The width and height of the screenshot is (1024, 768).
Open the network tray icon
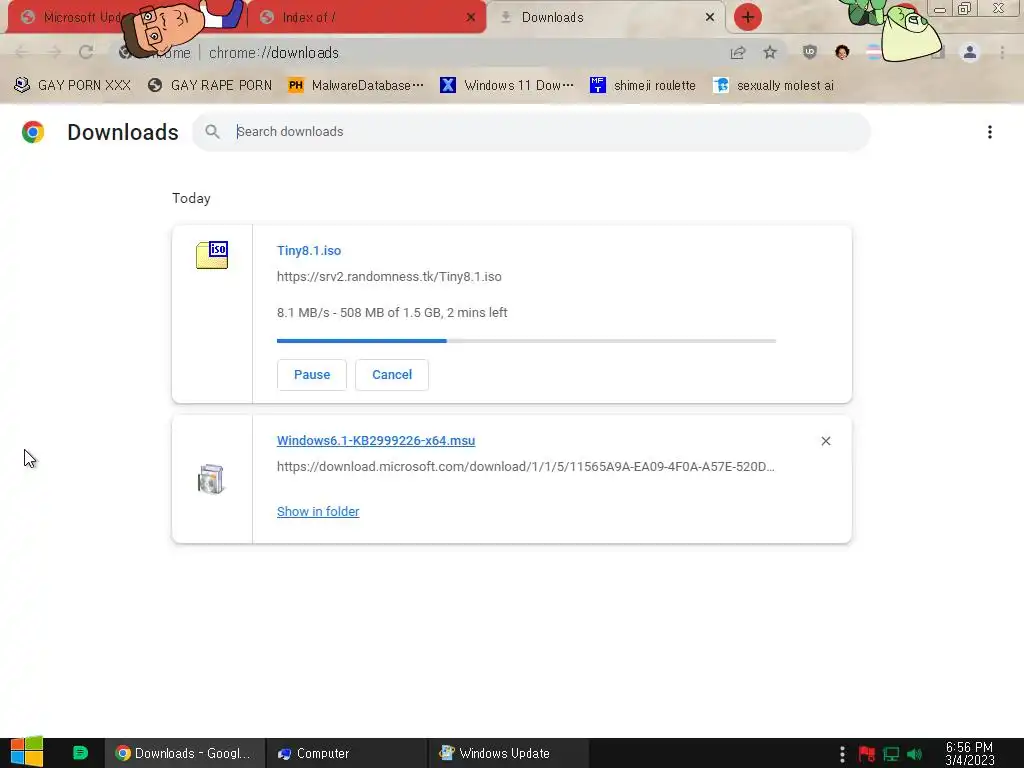[891, 754]
